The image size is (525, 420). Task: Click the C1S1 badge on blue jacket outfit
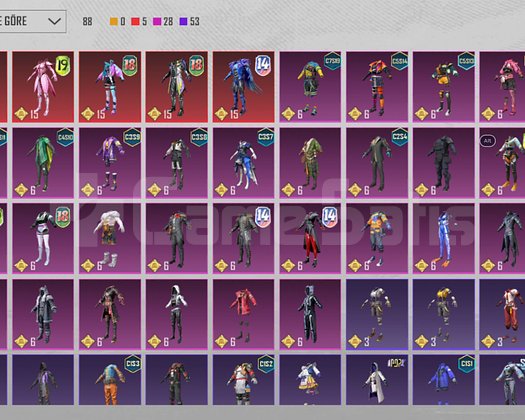coord(466,364)
